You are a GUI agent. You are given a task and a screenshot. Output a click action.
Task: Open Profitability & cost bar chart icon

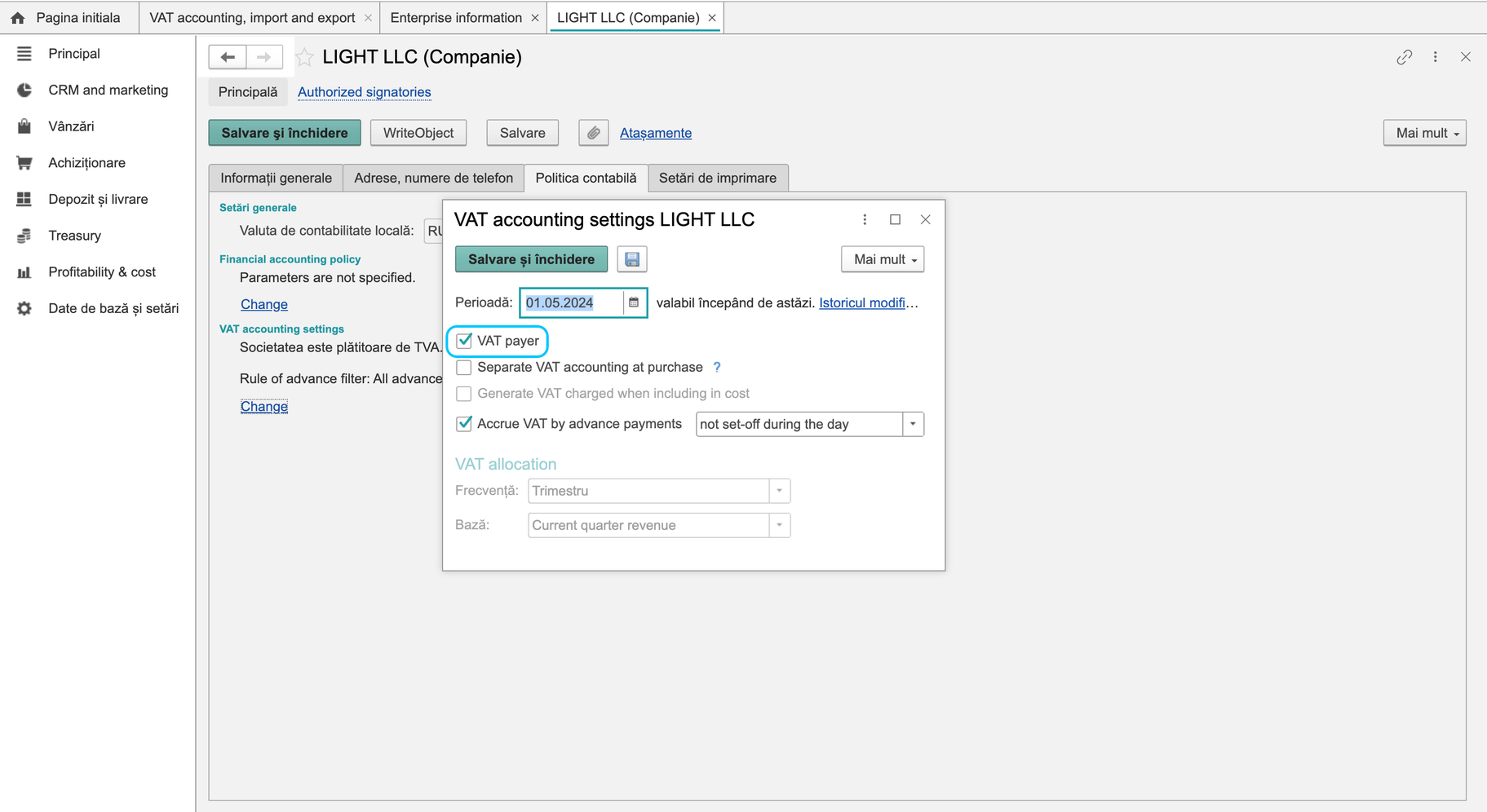pos(24,272)
